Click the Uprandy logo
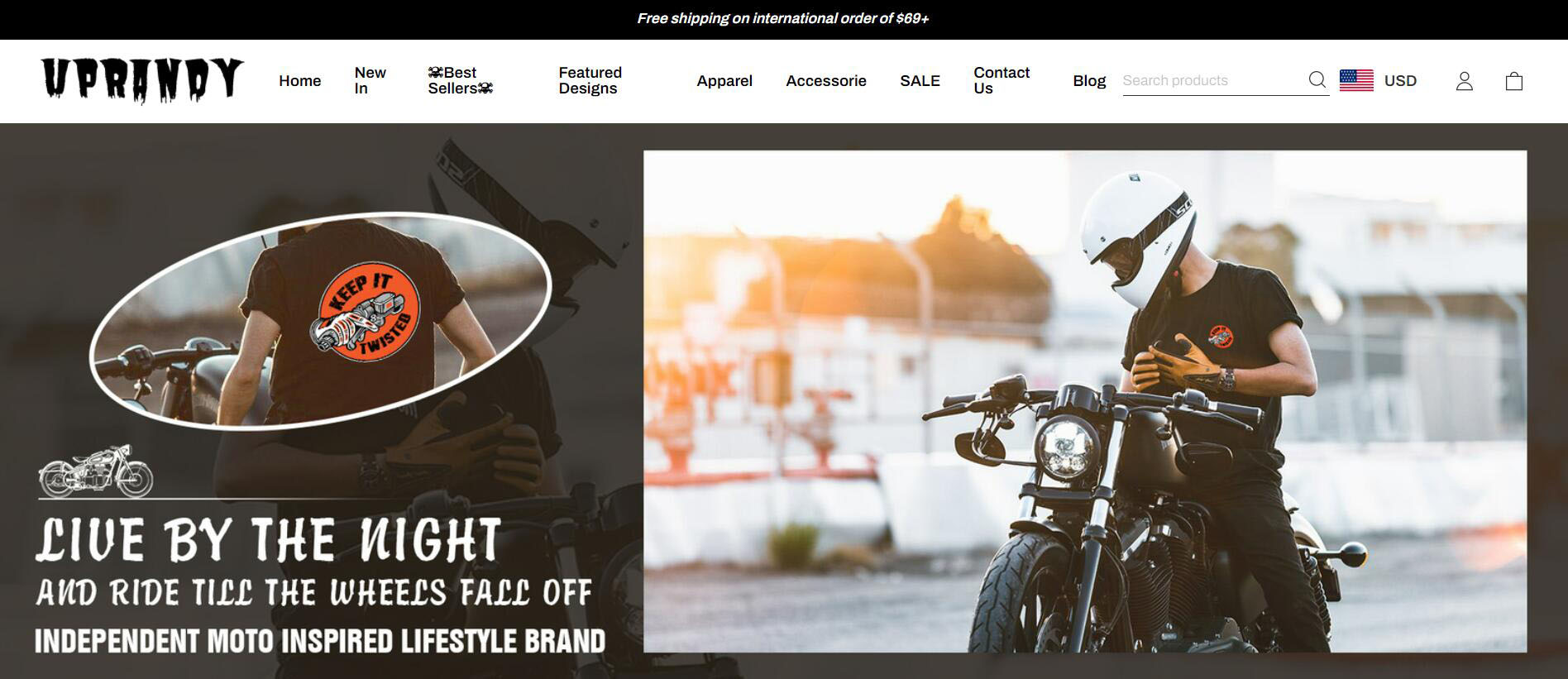The height and width of the screenshot is (679, 1568). point(142,80)
